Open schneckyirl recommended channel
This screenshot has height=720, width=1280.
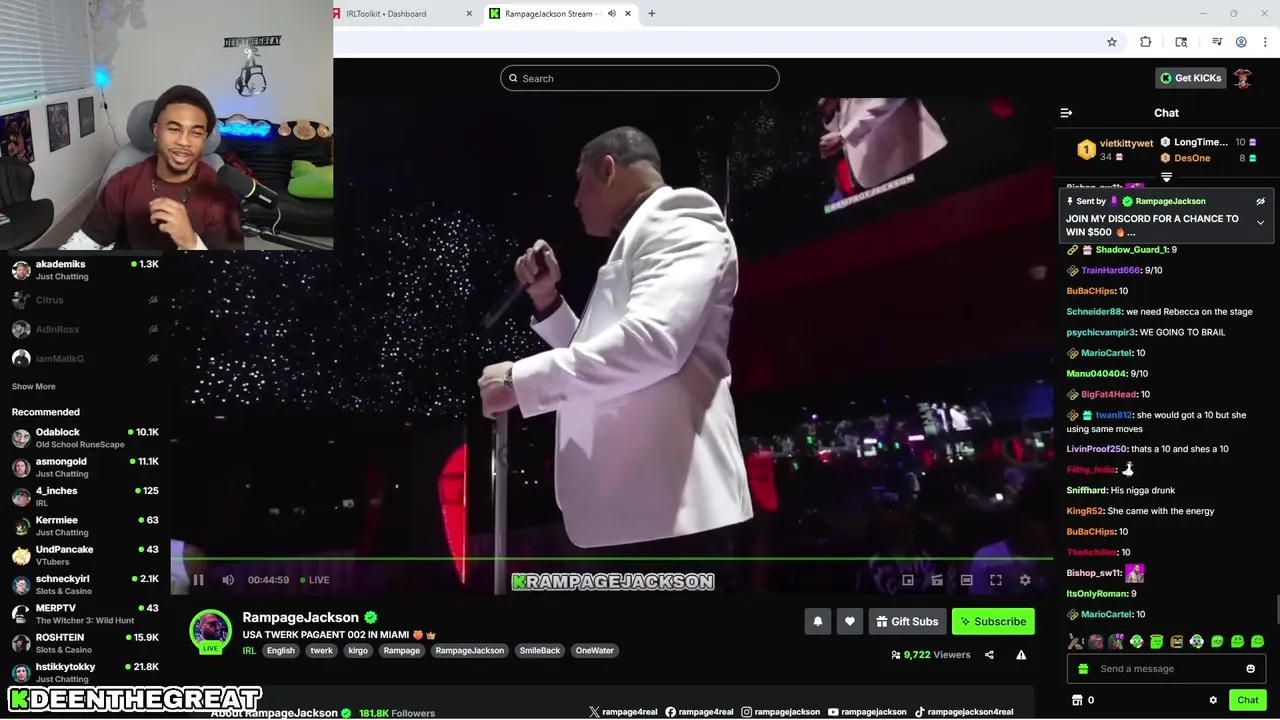tap(85, 585)
